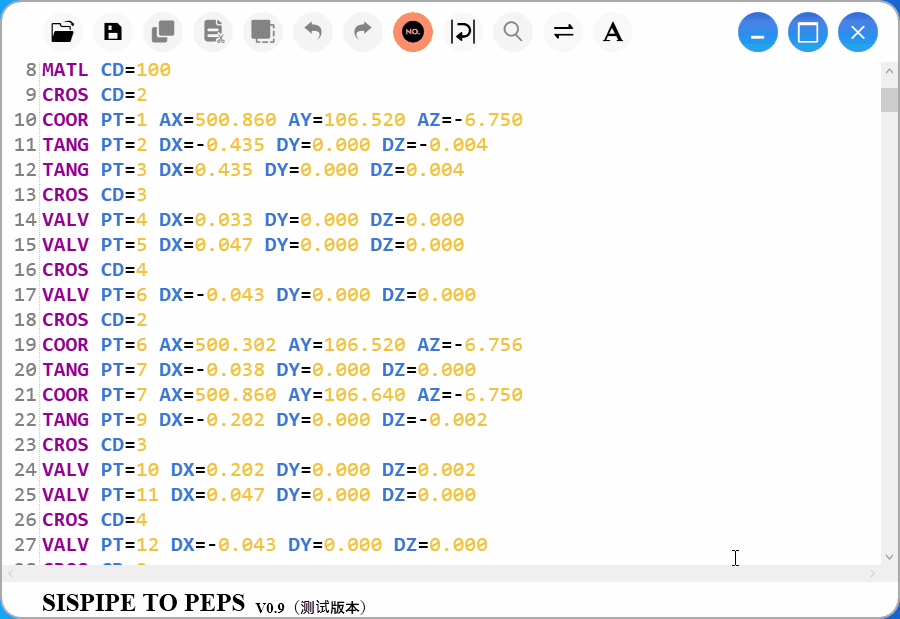
Task: Click the cut document icon
Action: pyautogui.click(x=213, y=32)
